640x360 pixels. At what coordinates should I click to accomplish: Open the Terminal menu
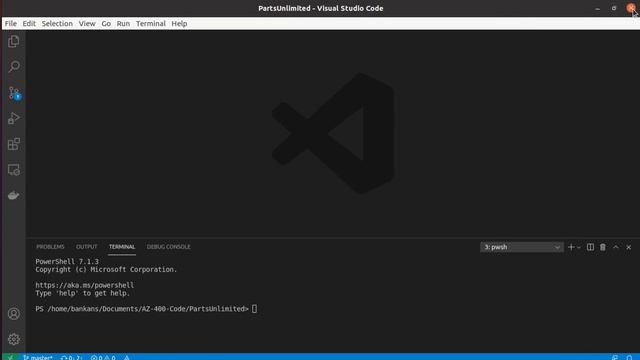pos(151,24)
